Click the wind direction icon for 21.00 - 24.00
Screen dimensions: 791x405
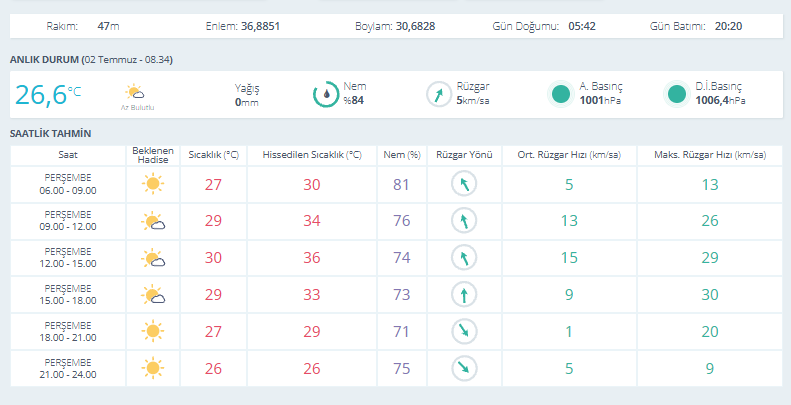pyautogui.click(x=464, y=368)
